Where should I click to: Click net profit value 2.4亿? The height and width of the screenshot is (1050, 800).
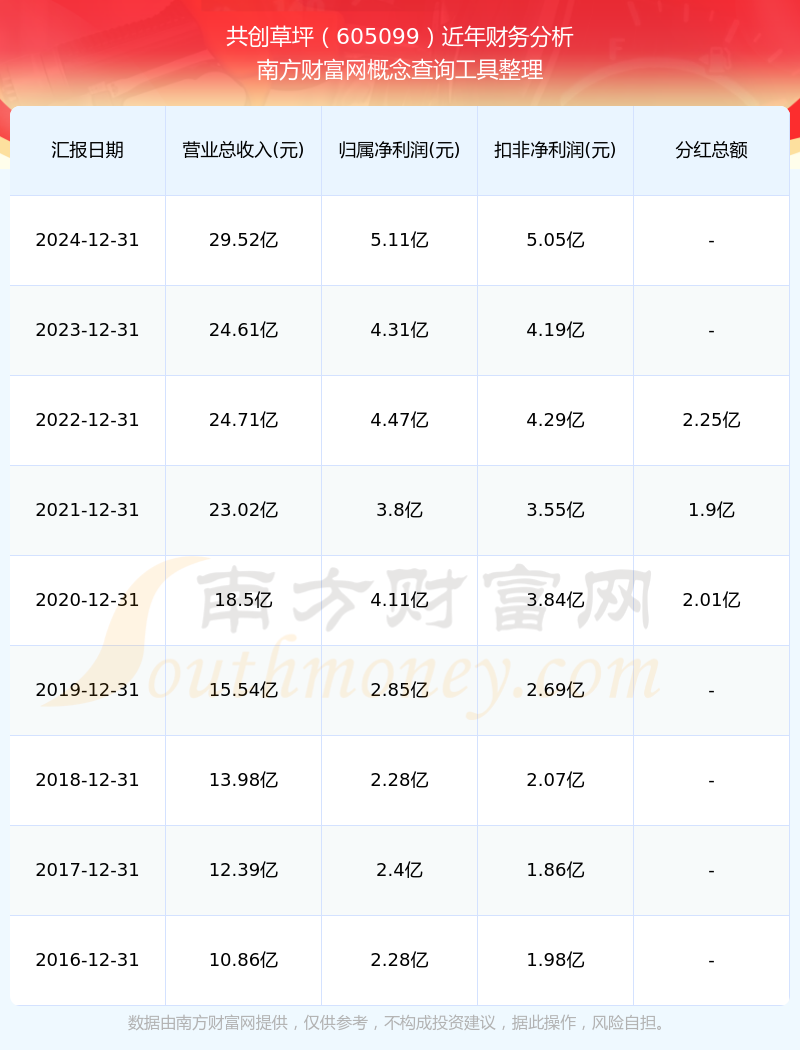click(x=400, y=870)
